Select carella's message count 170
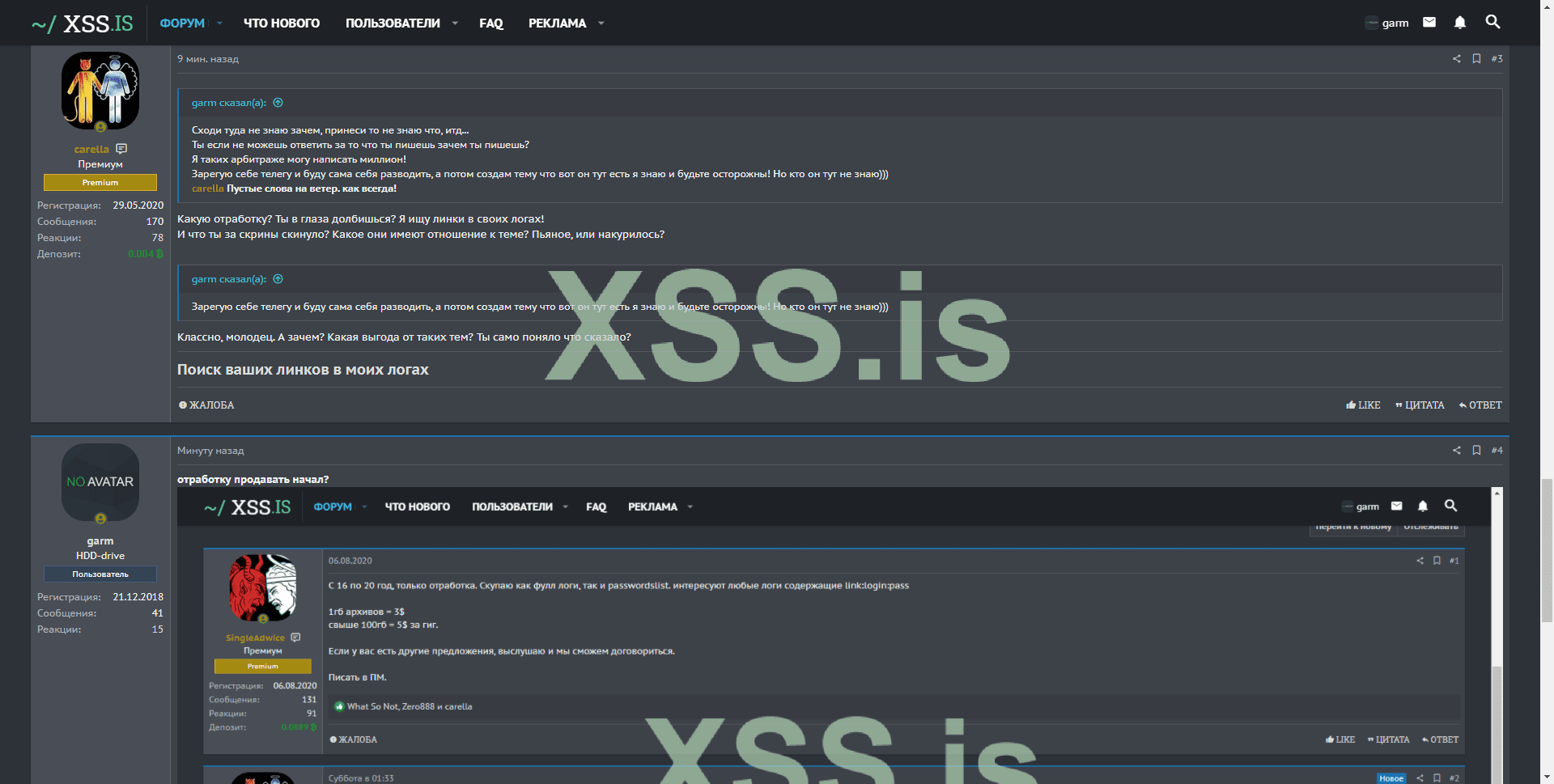The height and width of the screenshot is (784, 1554). click(155, 222)
